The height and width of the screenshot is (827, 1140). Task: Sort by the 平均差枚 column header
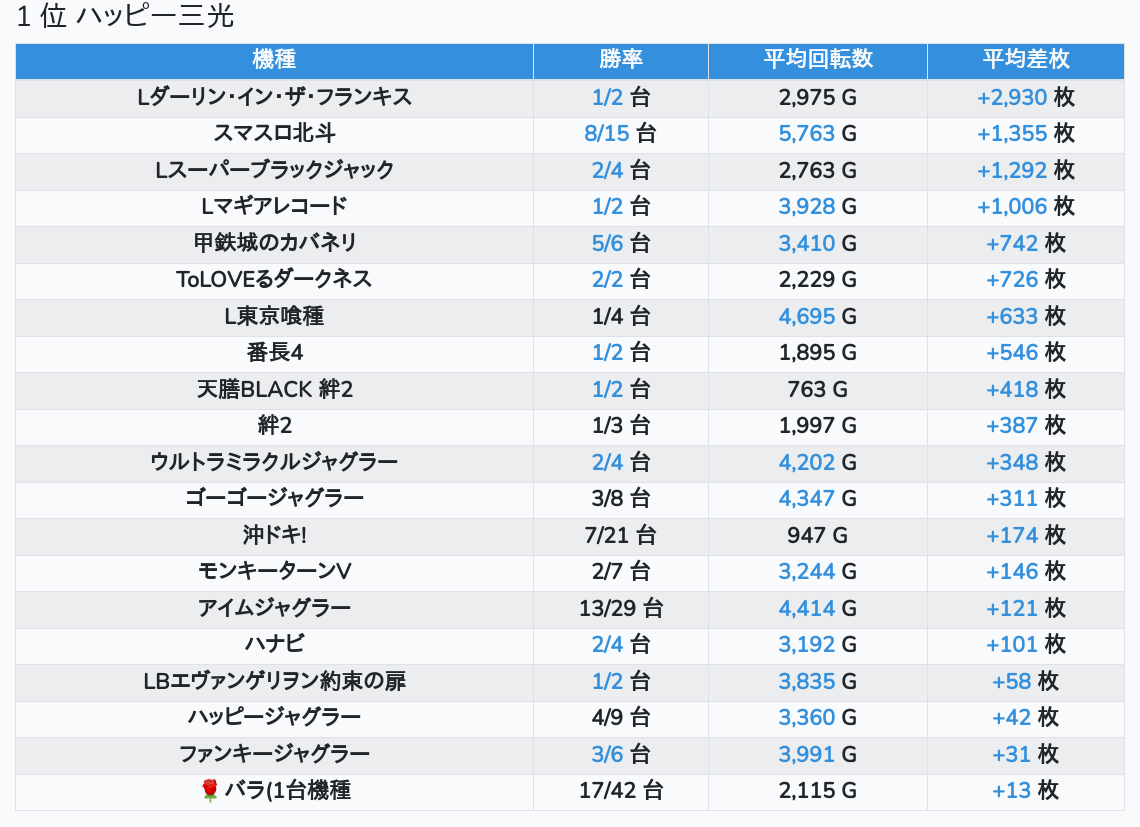pos(1026,60)
